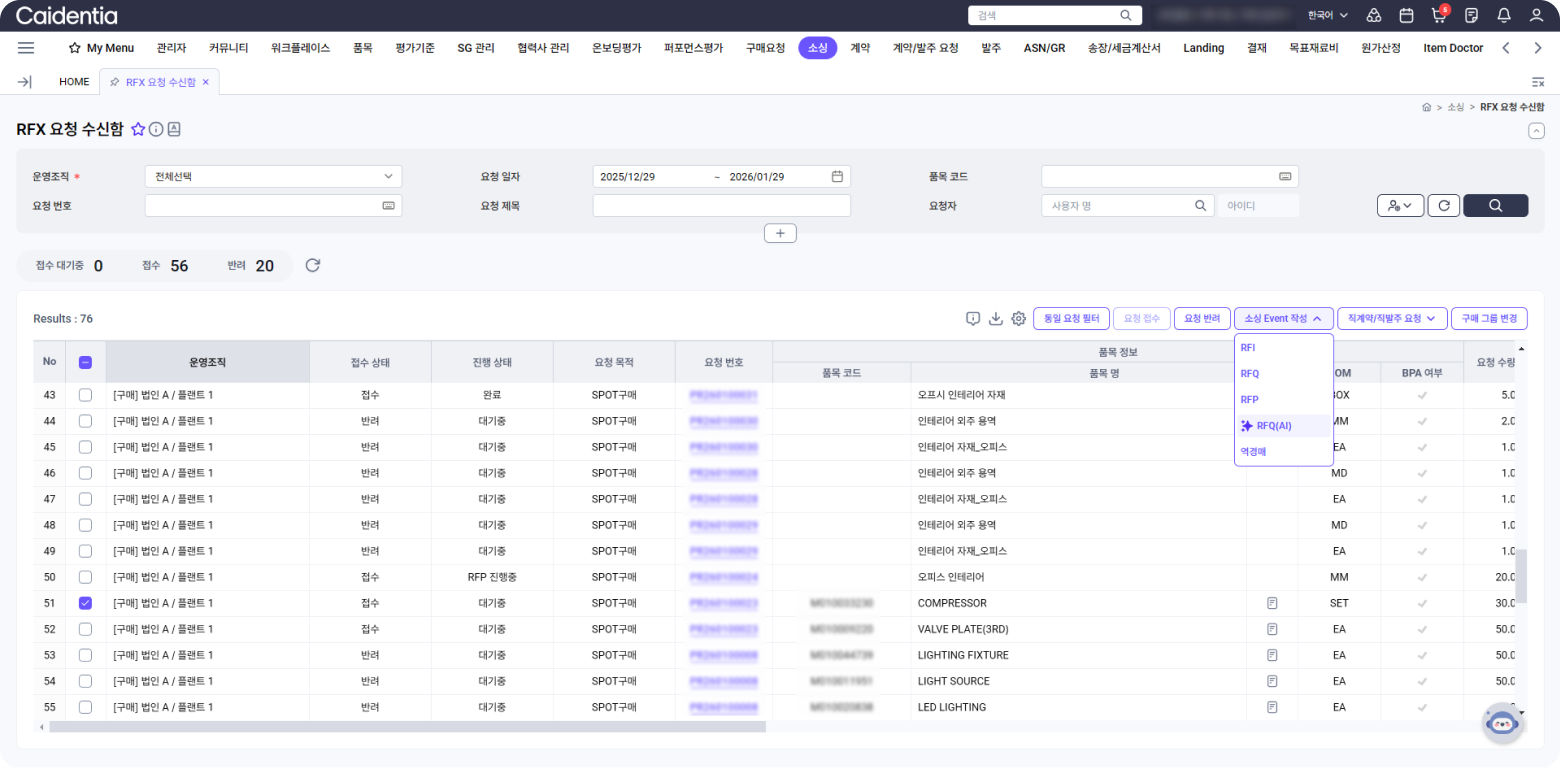Viewport: 1560px width, 768px height.
Task: Click the notification bell icon
Action: pyautogui.click(x=1503, y=15)
